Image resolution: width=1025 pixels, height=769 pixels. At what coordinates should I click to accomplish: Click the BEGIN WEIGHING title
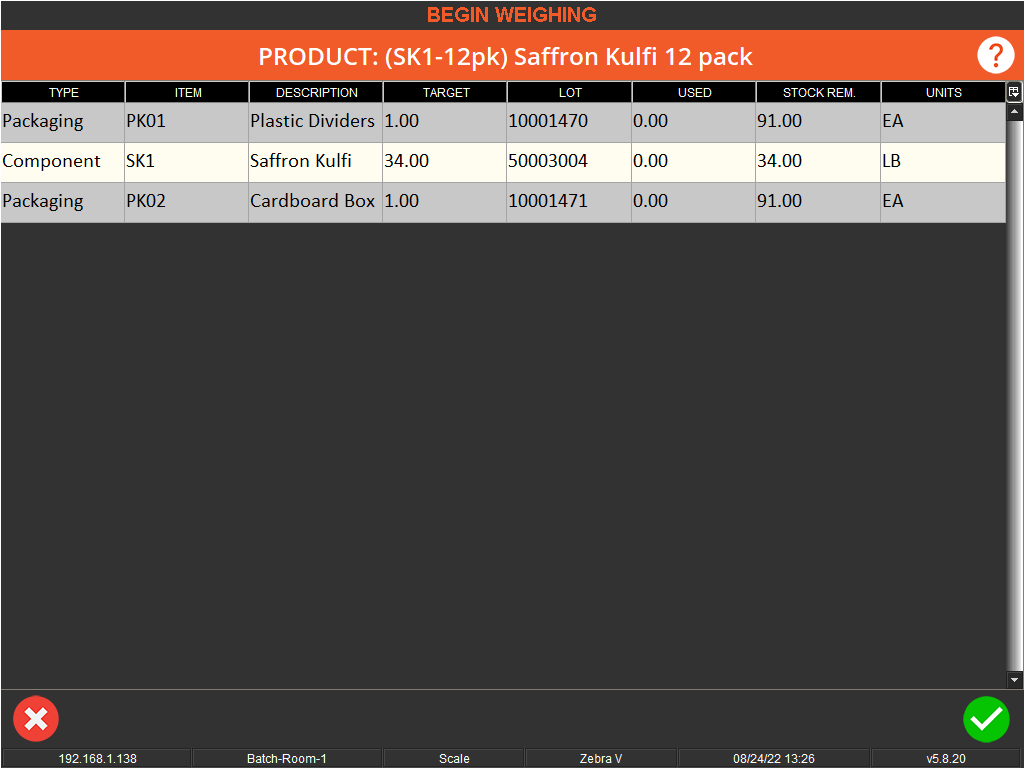tap(512, 14)
